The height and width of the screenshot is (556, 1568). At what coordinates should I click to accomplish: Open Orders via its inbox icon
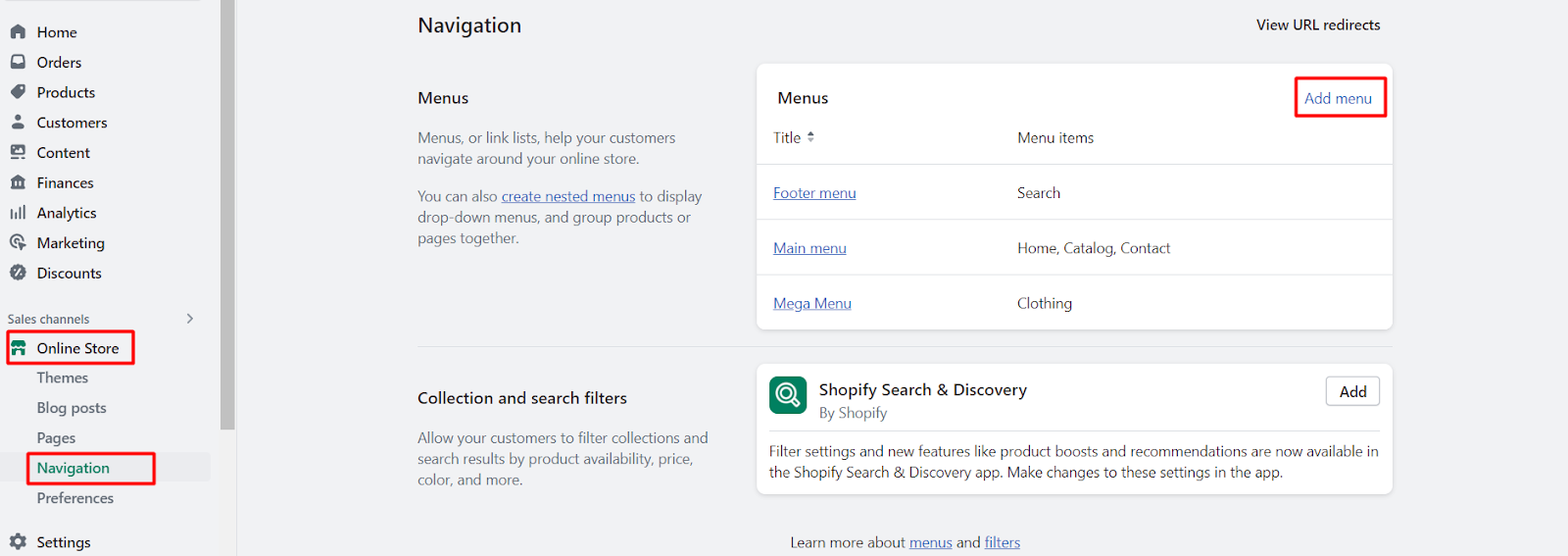click(x=18, y=62)
